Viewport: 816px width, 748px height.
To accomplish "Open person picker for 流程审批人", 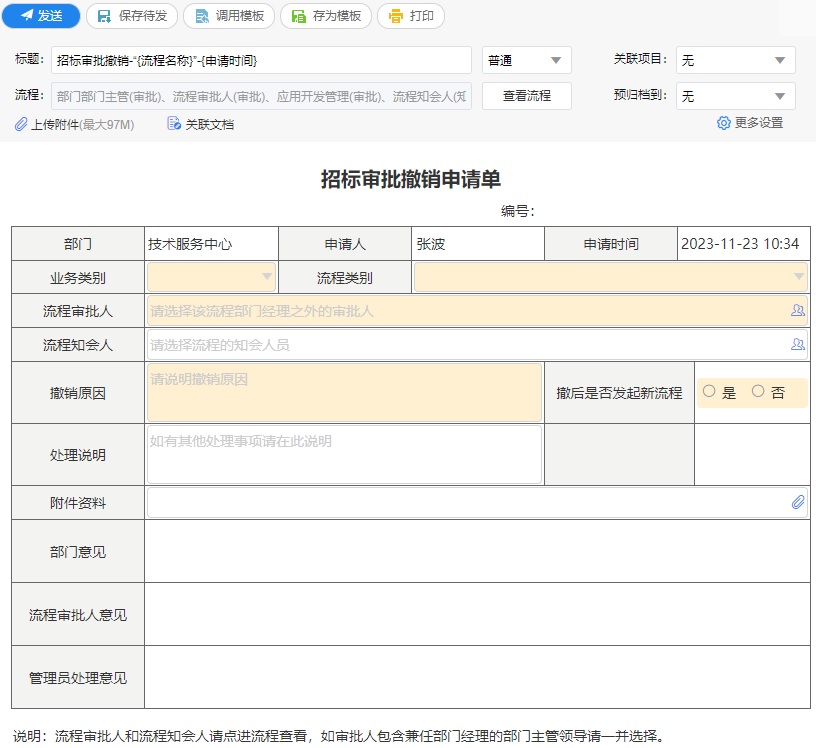I will pos(797,311).
